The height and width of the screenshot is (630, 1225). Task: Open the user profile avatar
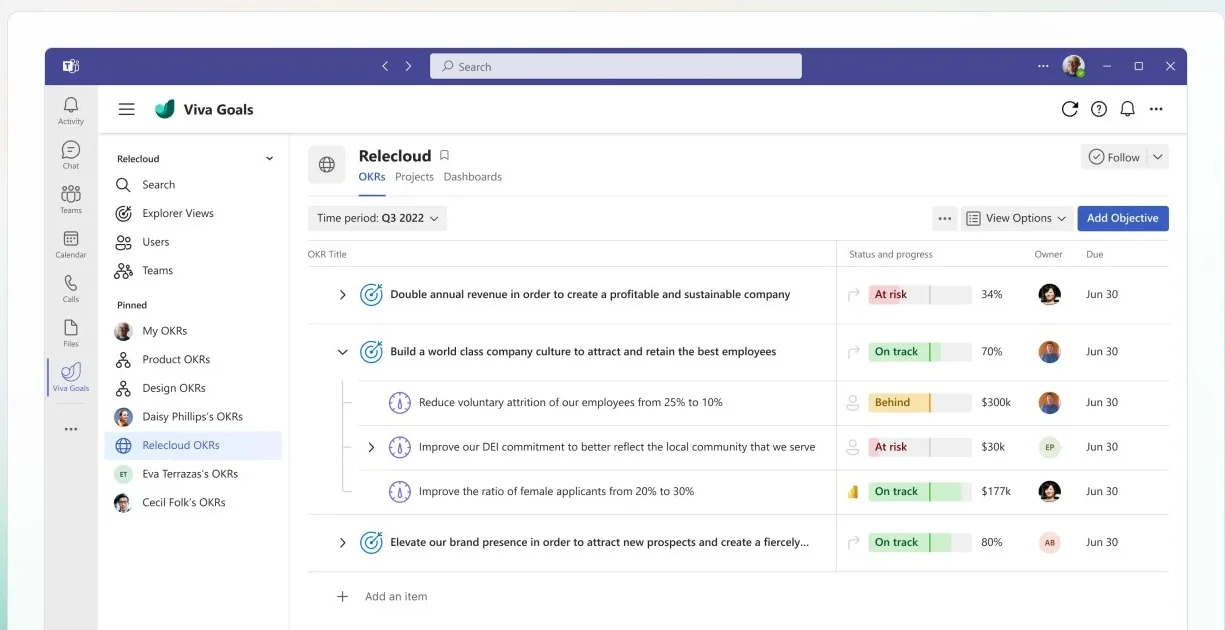coord(1073,66)
